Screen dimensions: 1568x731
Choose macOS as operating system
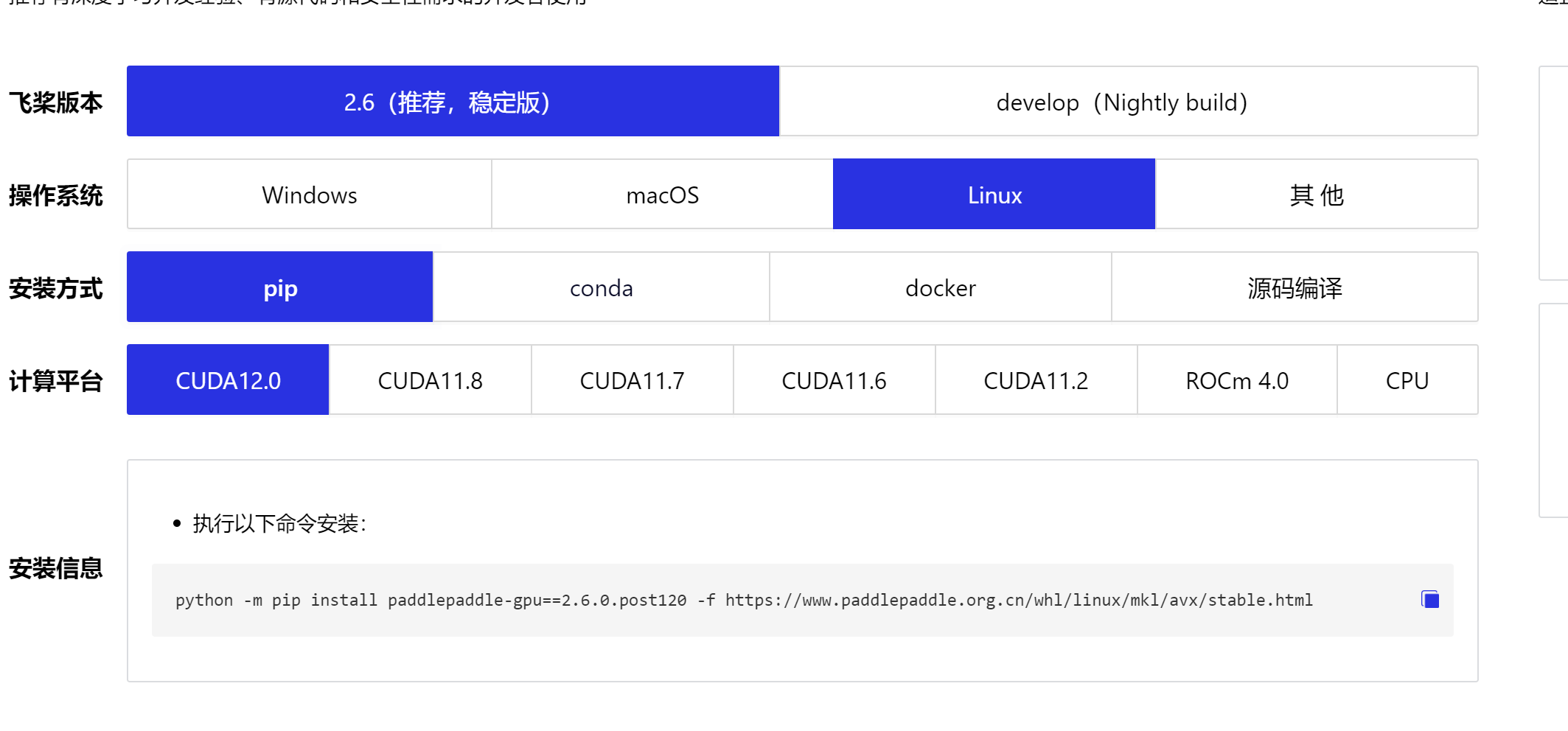(662, 195)
